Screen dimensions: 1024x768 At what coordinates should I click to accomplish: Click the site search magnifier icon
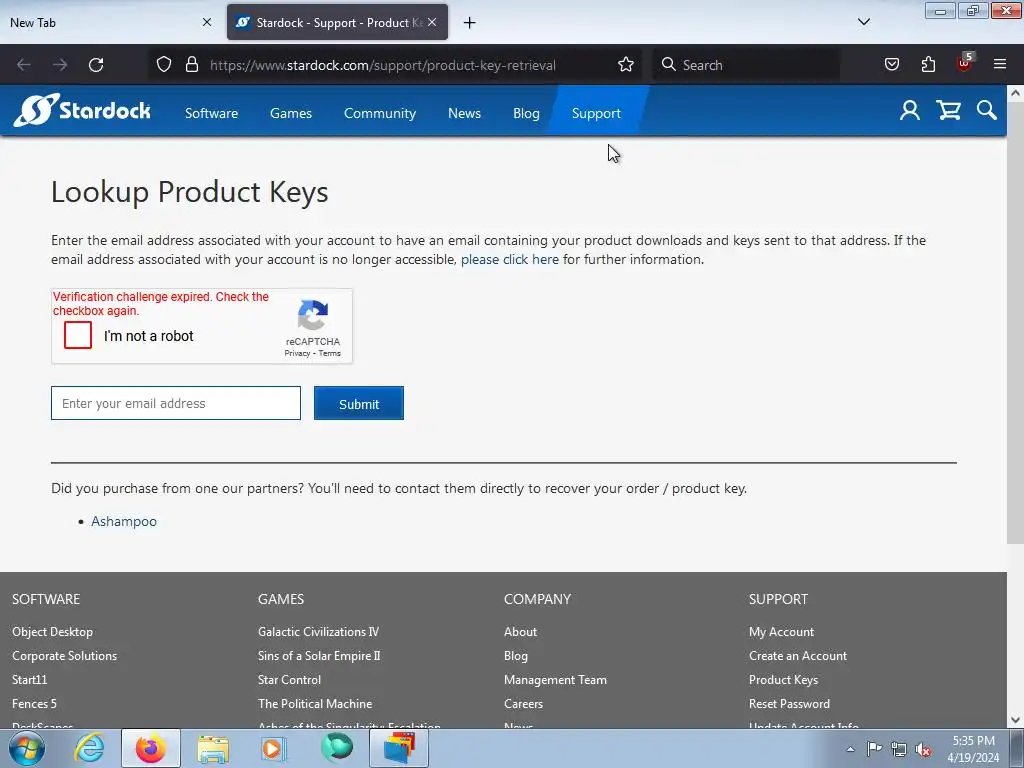point(987,110)
